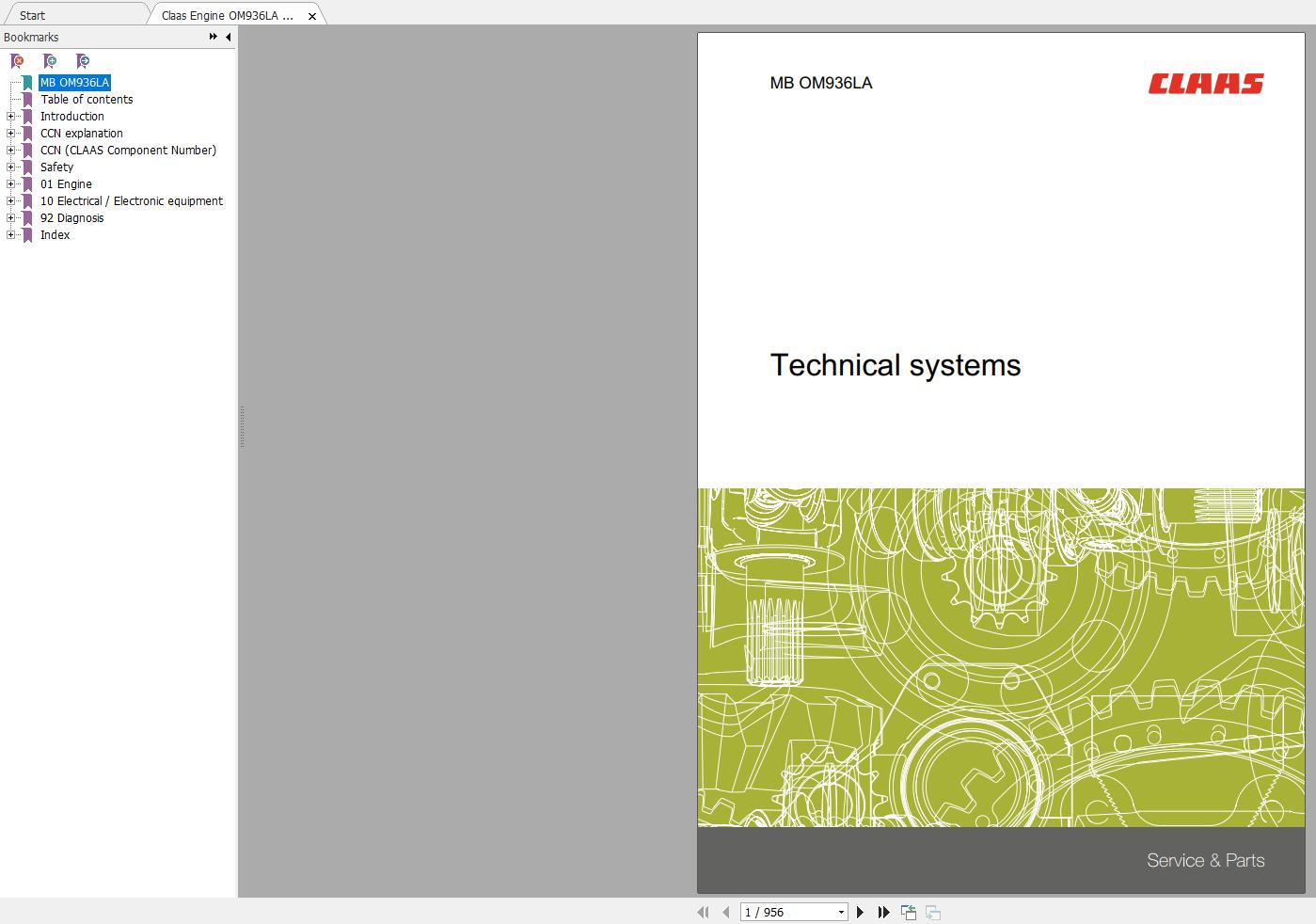
Task: Go to the previous page
Action: coord(725,912)
